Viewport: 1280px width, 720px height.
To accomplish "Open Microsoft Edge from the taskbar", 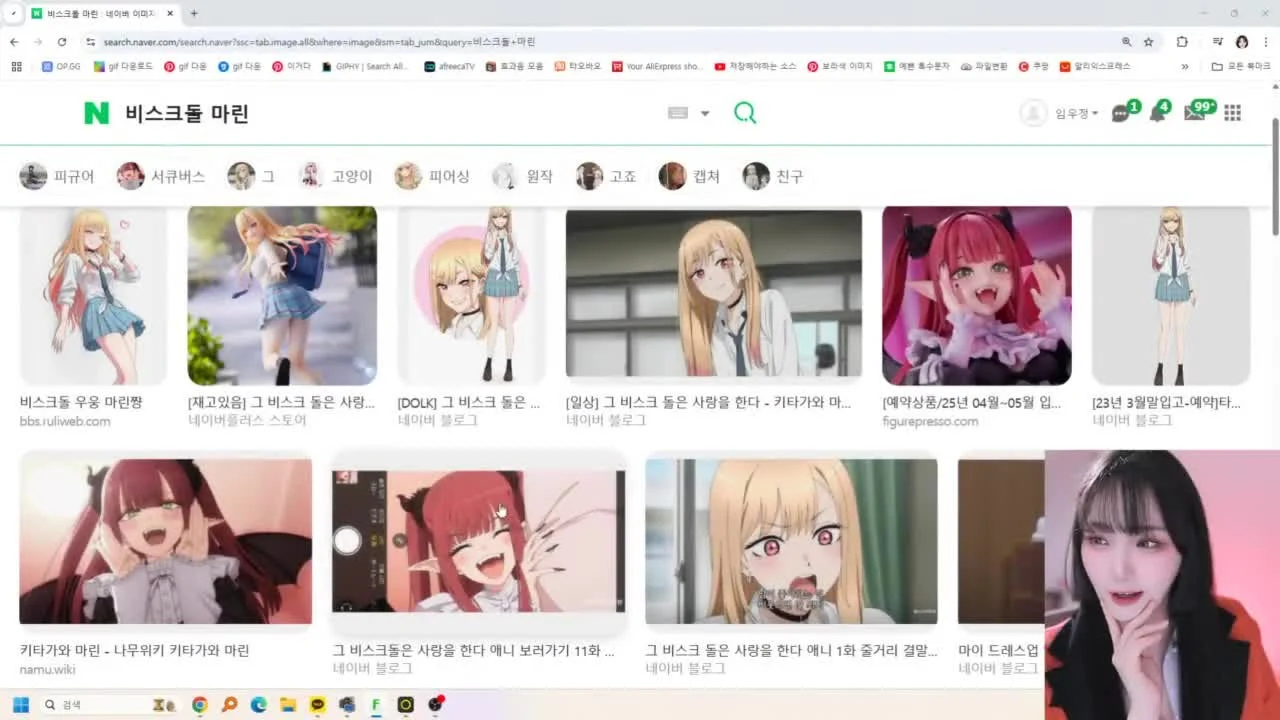I will click(x=258, y=705).
